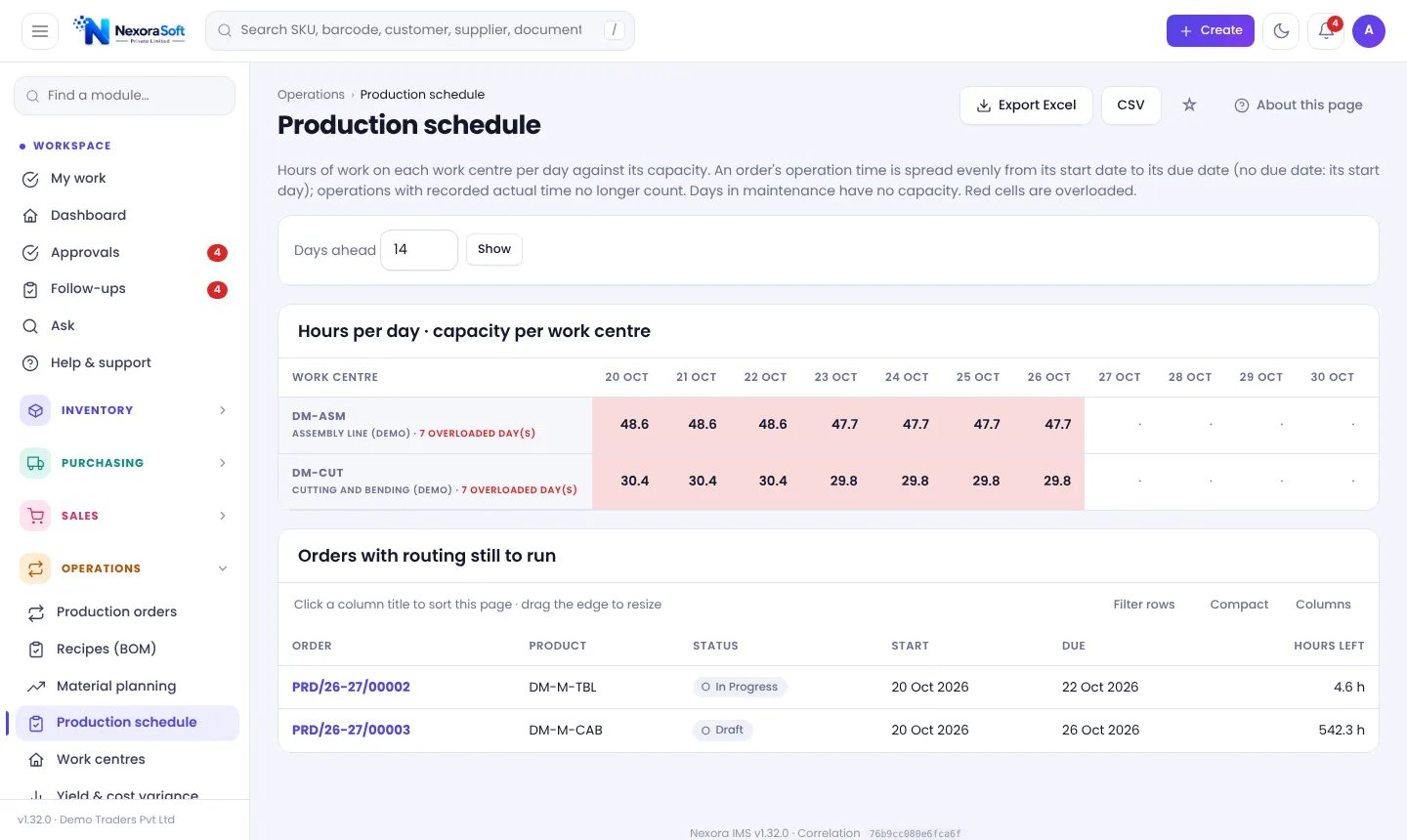This screenshot has width=1407, height=840.
Task: Click the correlation ID 76b9cc880e6fca6f
Action: click(x=916, y=834)
